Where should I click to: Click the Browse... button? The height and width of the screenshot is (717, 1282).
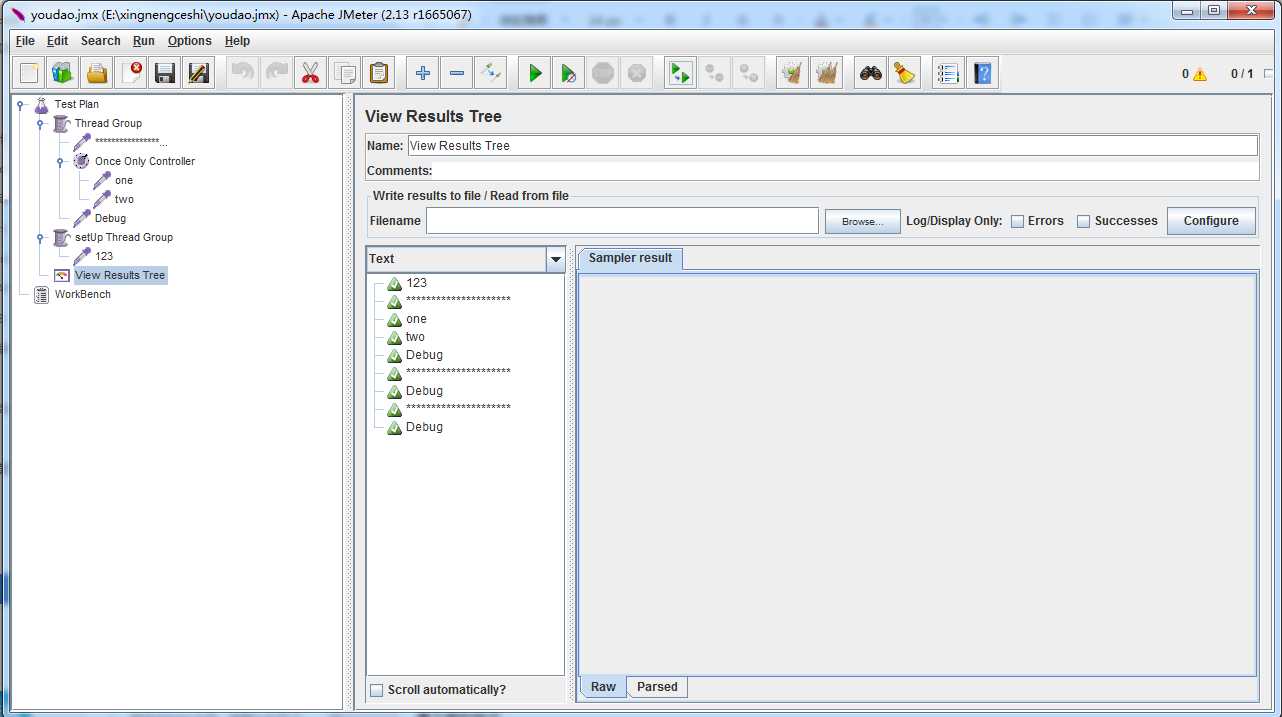(x=862, y=222)
